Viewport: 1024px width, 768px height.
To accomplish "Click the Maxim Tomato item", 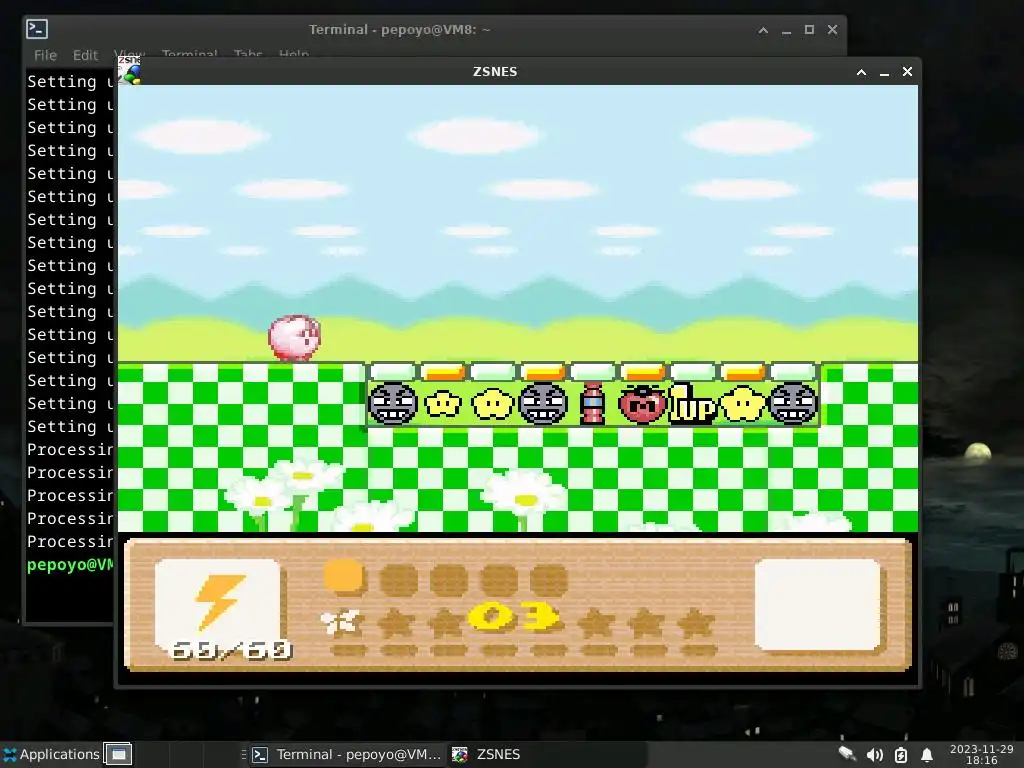I will click(x=642, y=404).
